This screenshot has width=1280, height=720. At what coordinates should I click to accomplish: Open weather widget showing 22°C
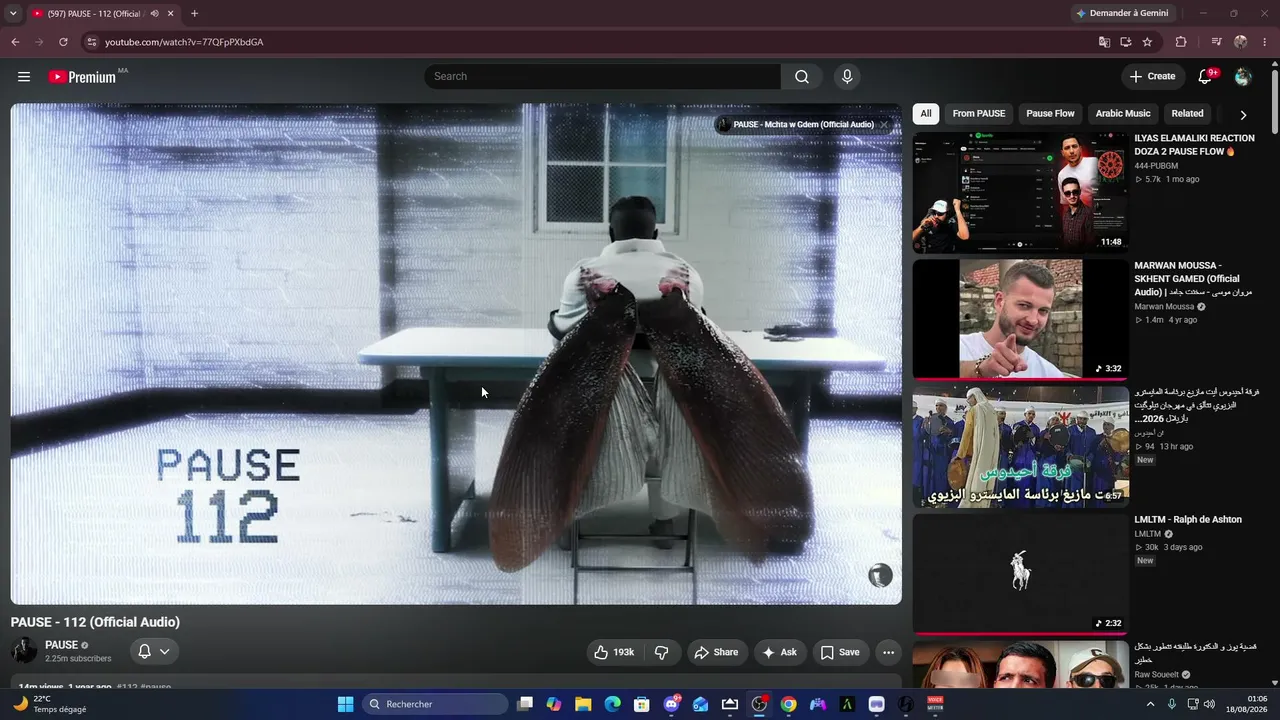coord(50,704)
